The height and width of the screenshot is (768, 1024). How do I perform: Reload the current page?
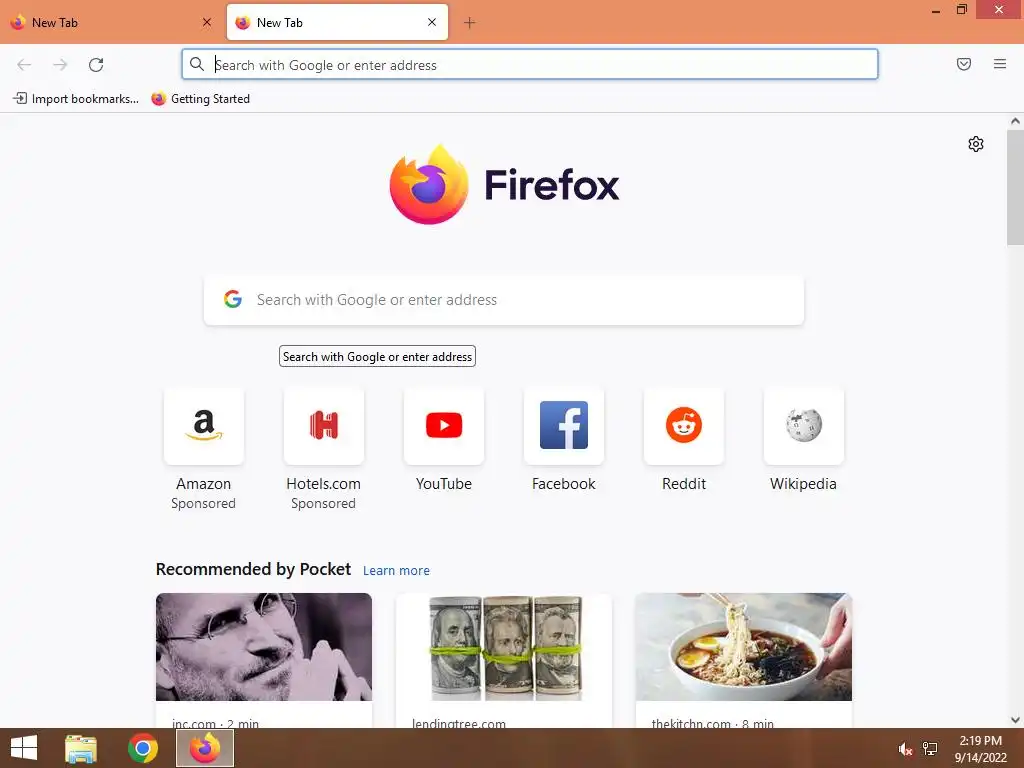[x=96, y=65]
